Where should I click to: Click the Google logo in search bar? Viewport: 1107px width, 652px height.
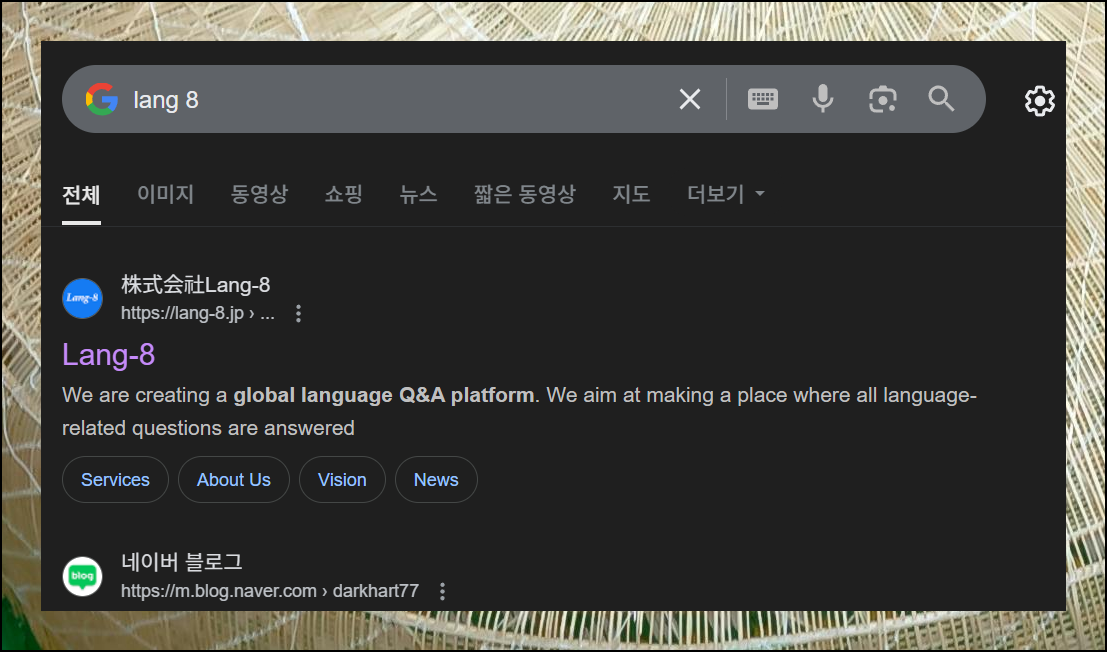tap(102, 99)
